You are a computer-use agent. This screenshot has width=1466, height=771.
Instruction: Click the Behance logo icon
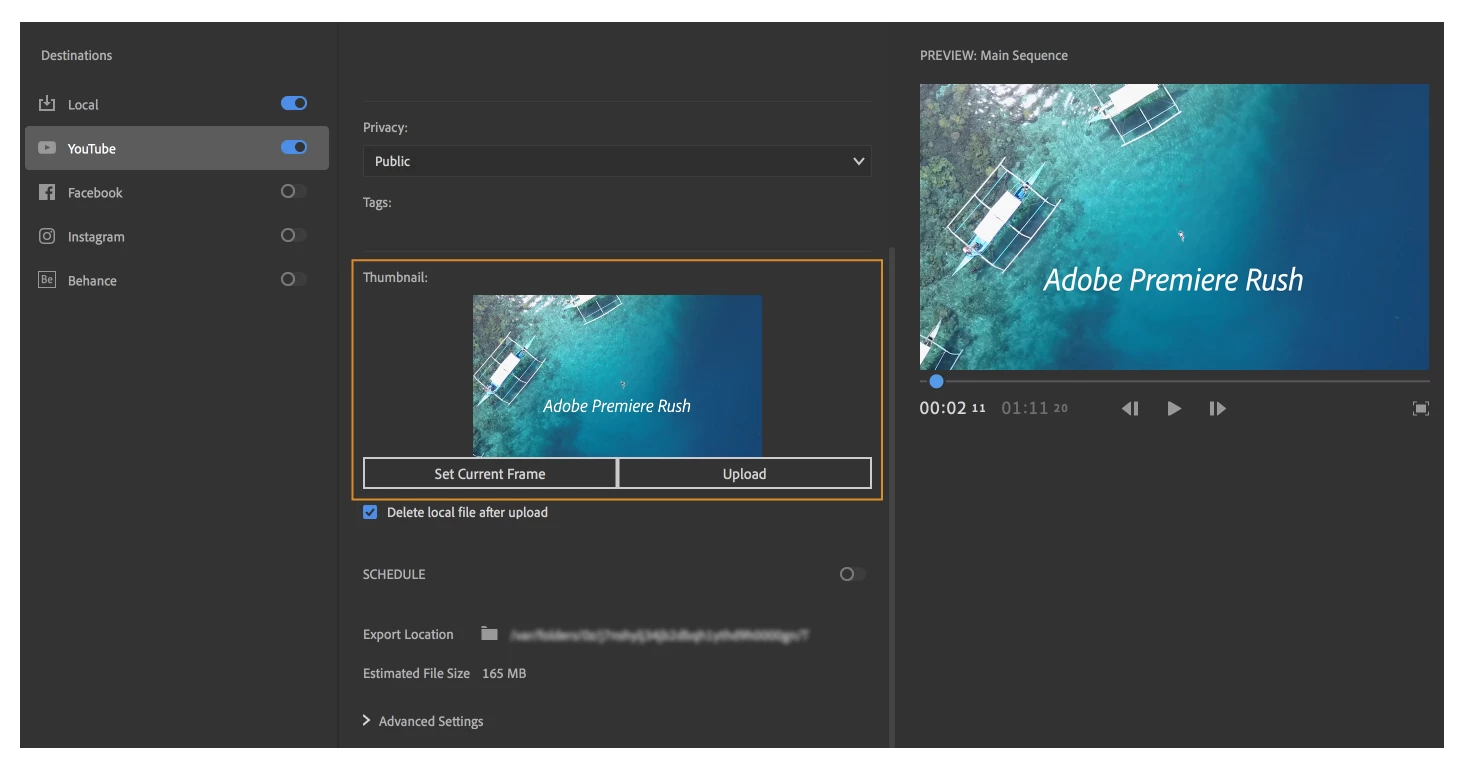click(x=47, y=280)
